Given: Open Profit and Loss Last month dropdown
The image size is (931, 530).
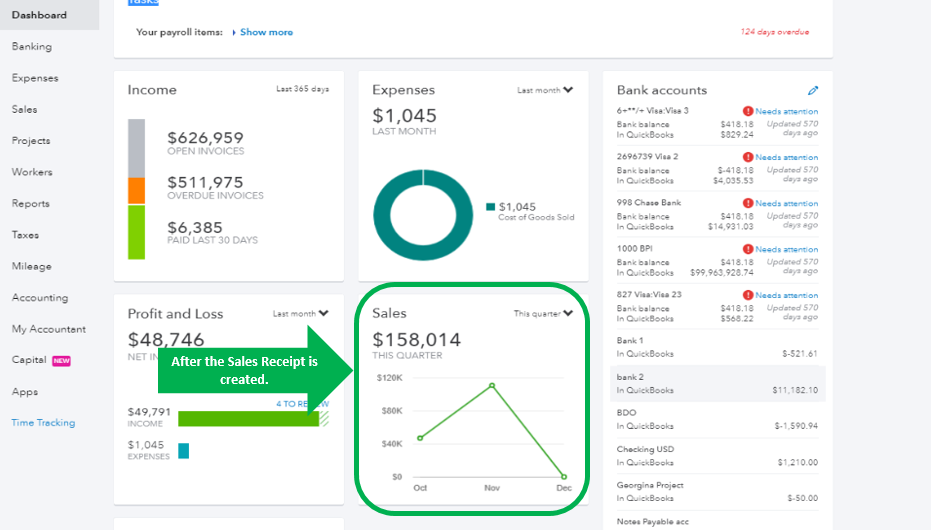Looking at the screenshot, I should click(300, 313).
